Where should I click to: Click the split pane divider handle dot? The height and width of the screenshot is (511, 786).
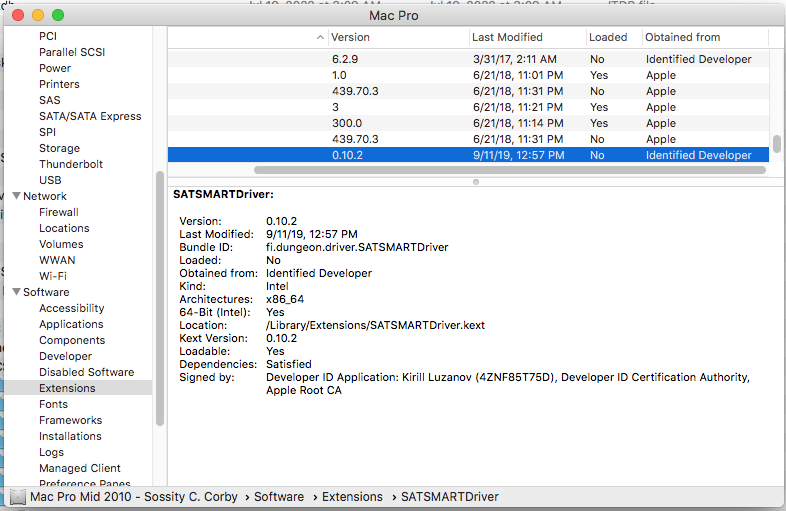click(476, 182)
